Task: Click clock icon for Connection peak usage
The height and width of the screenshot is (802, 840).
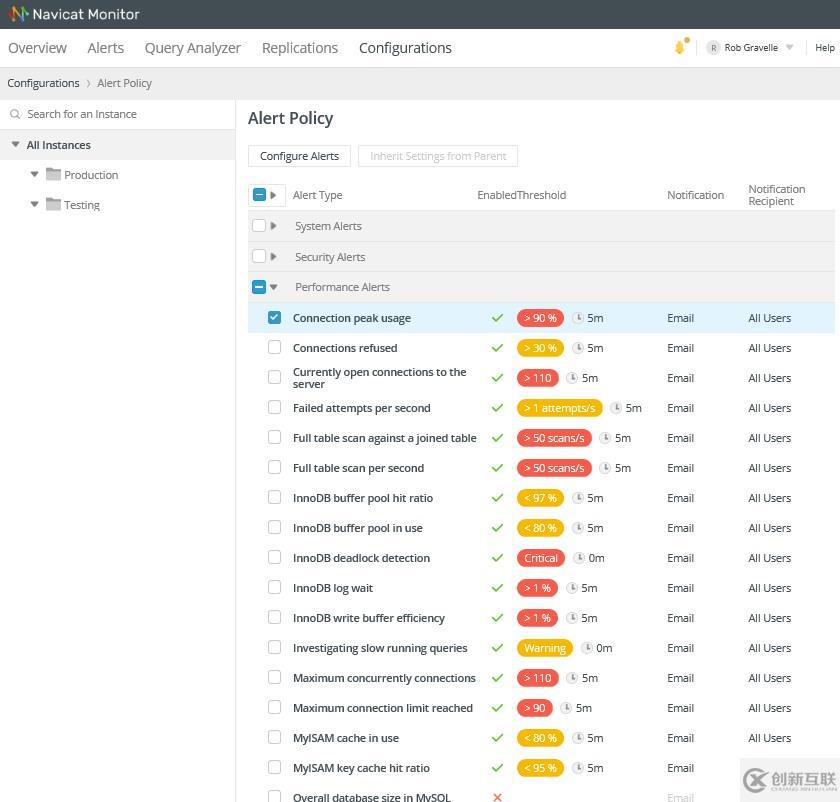Action: (578, 318)
